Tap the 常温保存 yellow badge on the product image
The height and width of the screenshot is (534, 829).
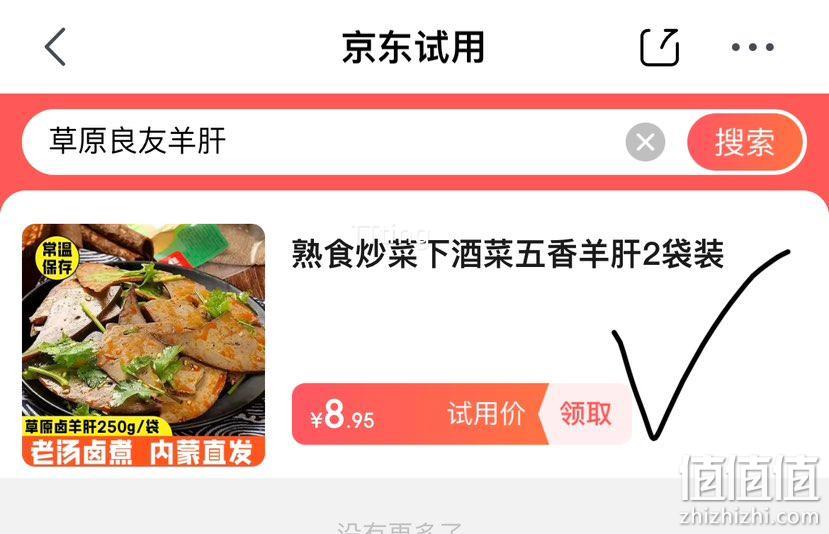57,258
